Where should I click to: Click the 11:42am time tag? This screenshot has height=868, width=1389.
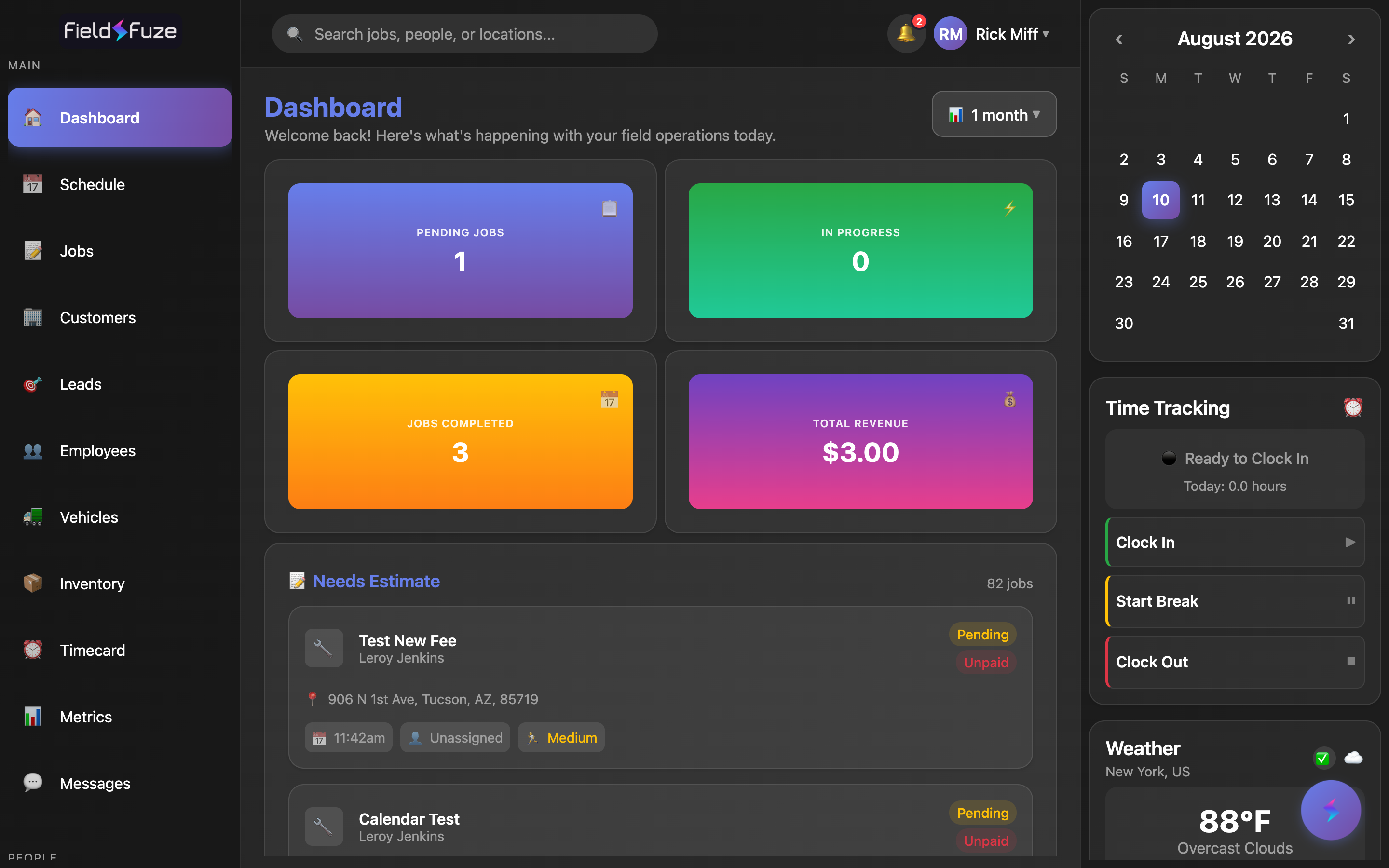point(348,738)
